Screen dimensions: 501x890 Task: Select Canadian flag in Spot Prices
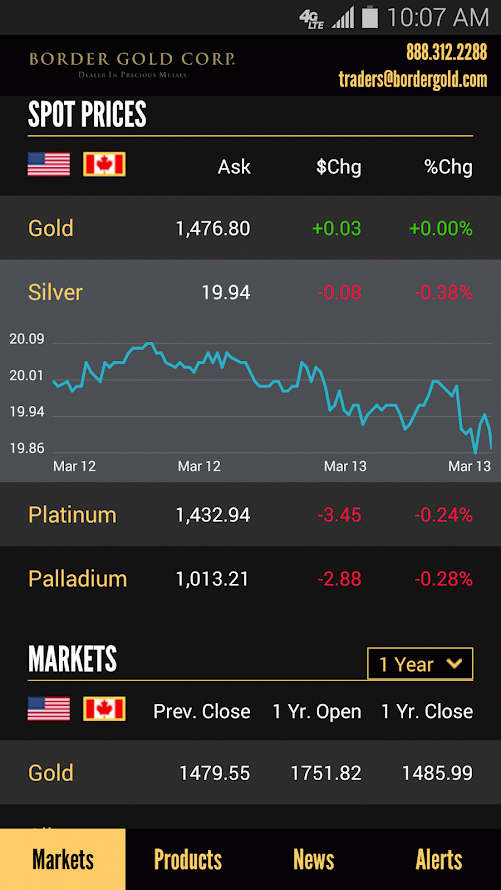point(104,165)
